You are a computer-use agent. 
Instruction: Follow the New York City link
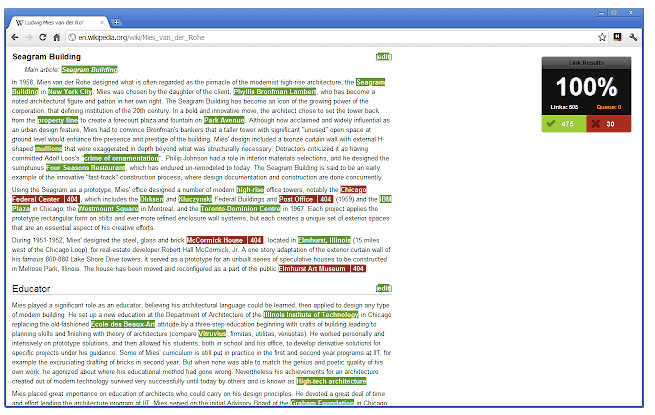(x=70, y=92)
